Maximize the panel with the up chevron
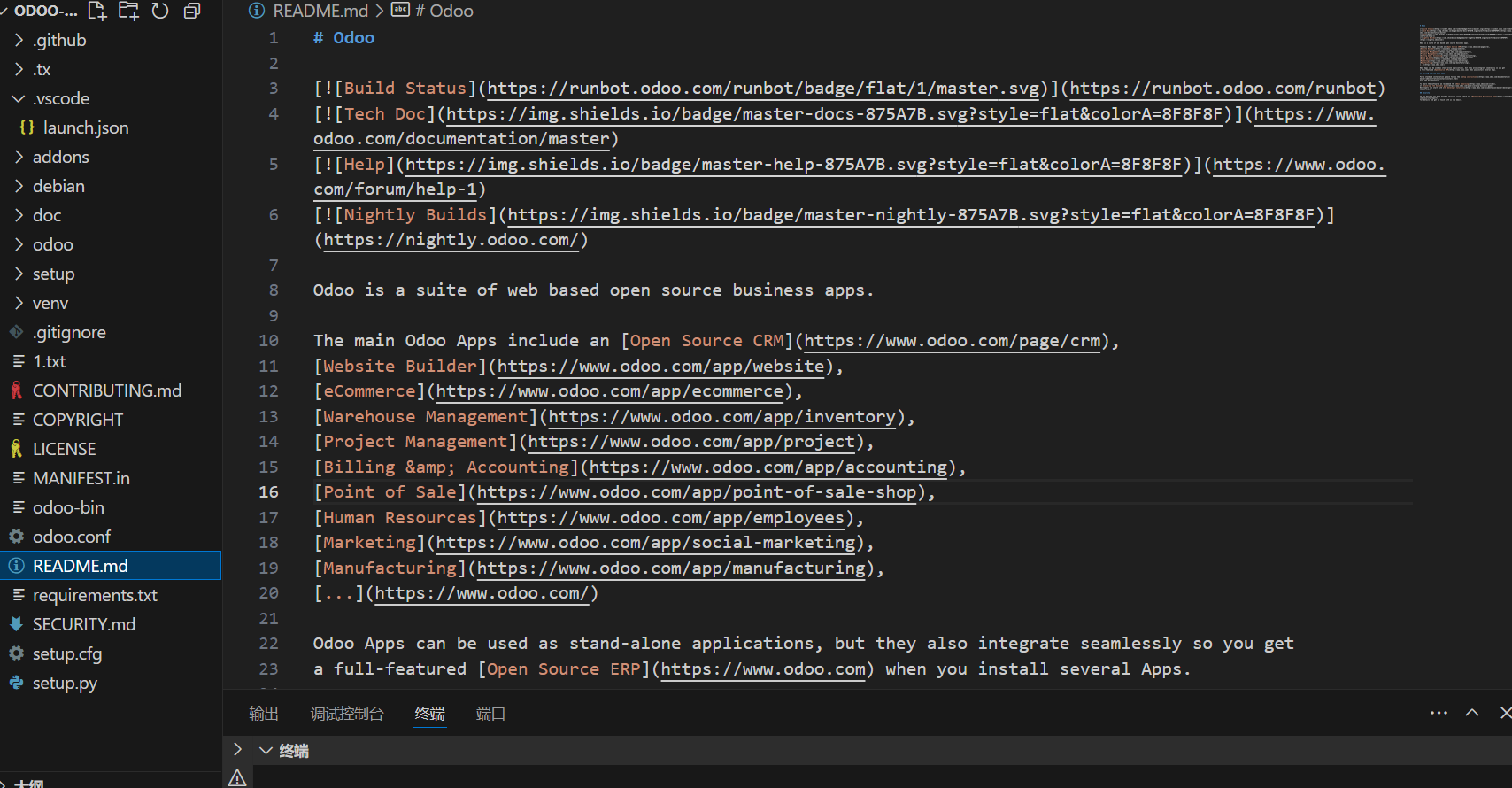1512x788 pixels. pos(1472,713)
